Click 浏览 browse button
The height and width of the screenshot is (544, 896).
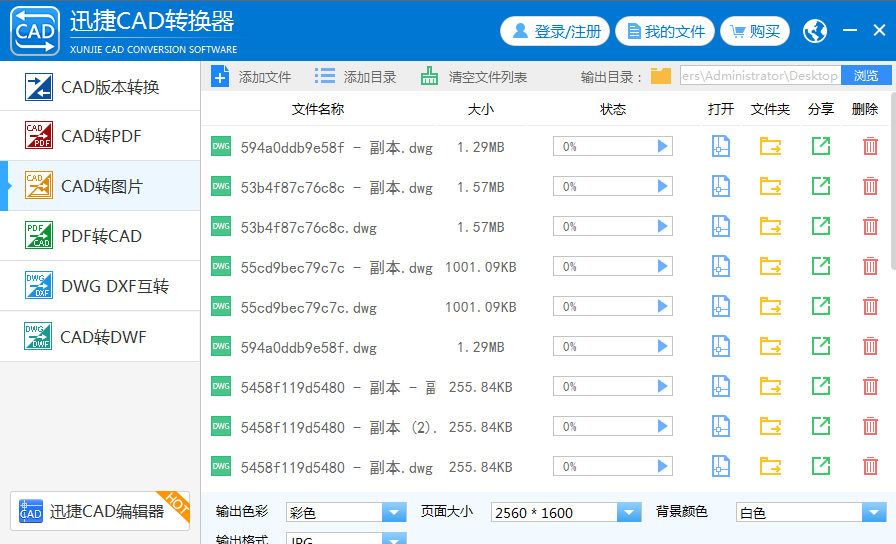[866, 75]
